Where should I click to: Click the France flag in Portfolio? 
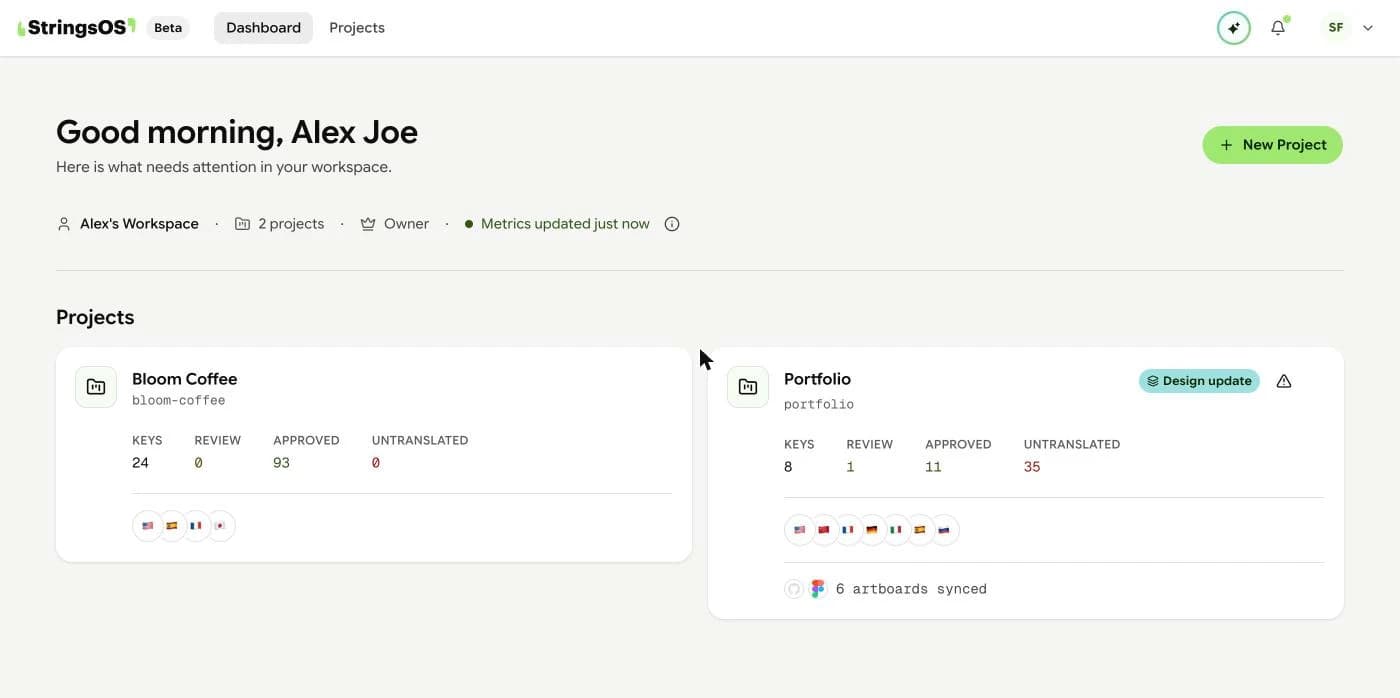click(848, 530)
